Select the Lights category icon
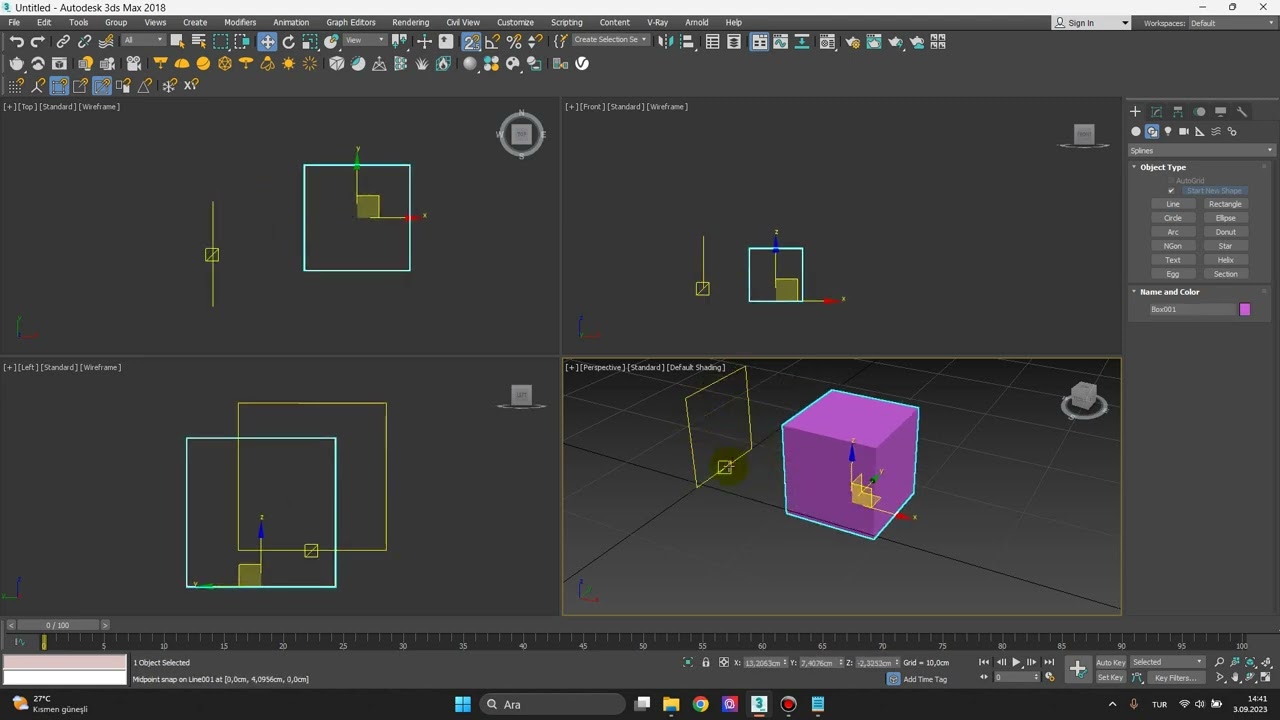The image size is (1280, 720). click(x=1168, y=131)
